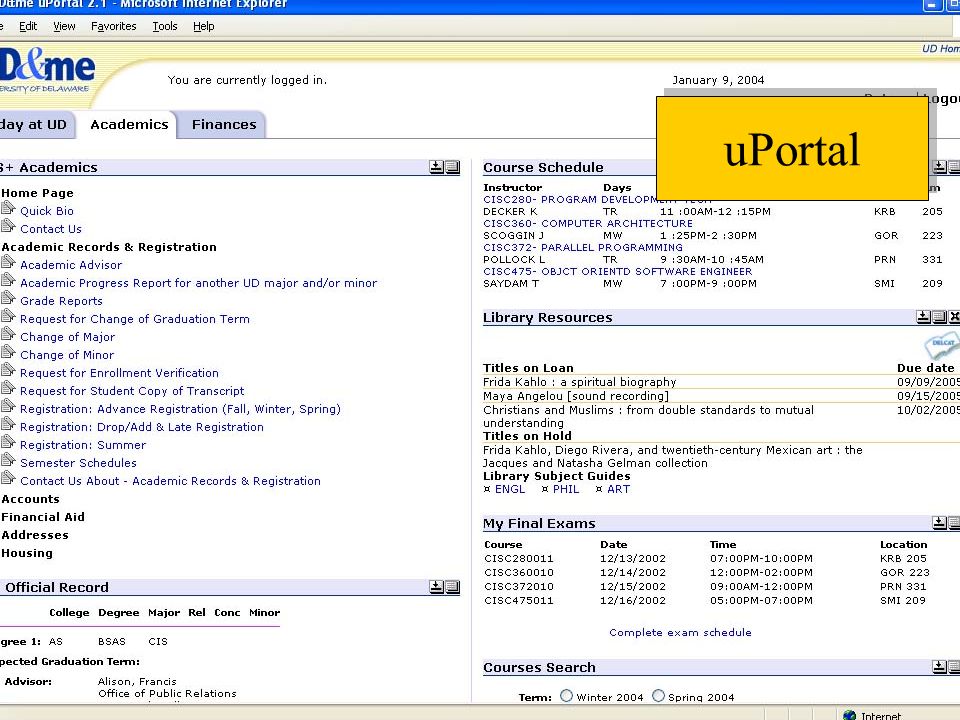The image size is (960, 720).
Task: Minimize the Official Record channel
Action: (x=436, y=587)
